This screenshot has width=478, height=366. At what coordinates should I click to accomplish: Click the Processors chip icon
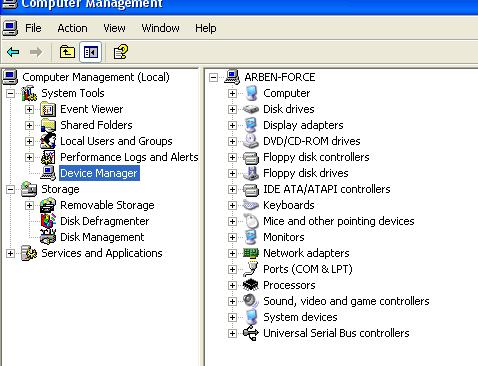251,285
